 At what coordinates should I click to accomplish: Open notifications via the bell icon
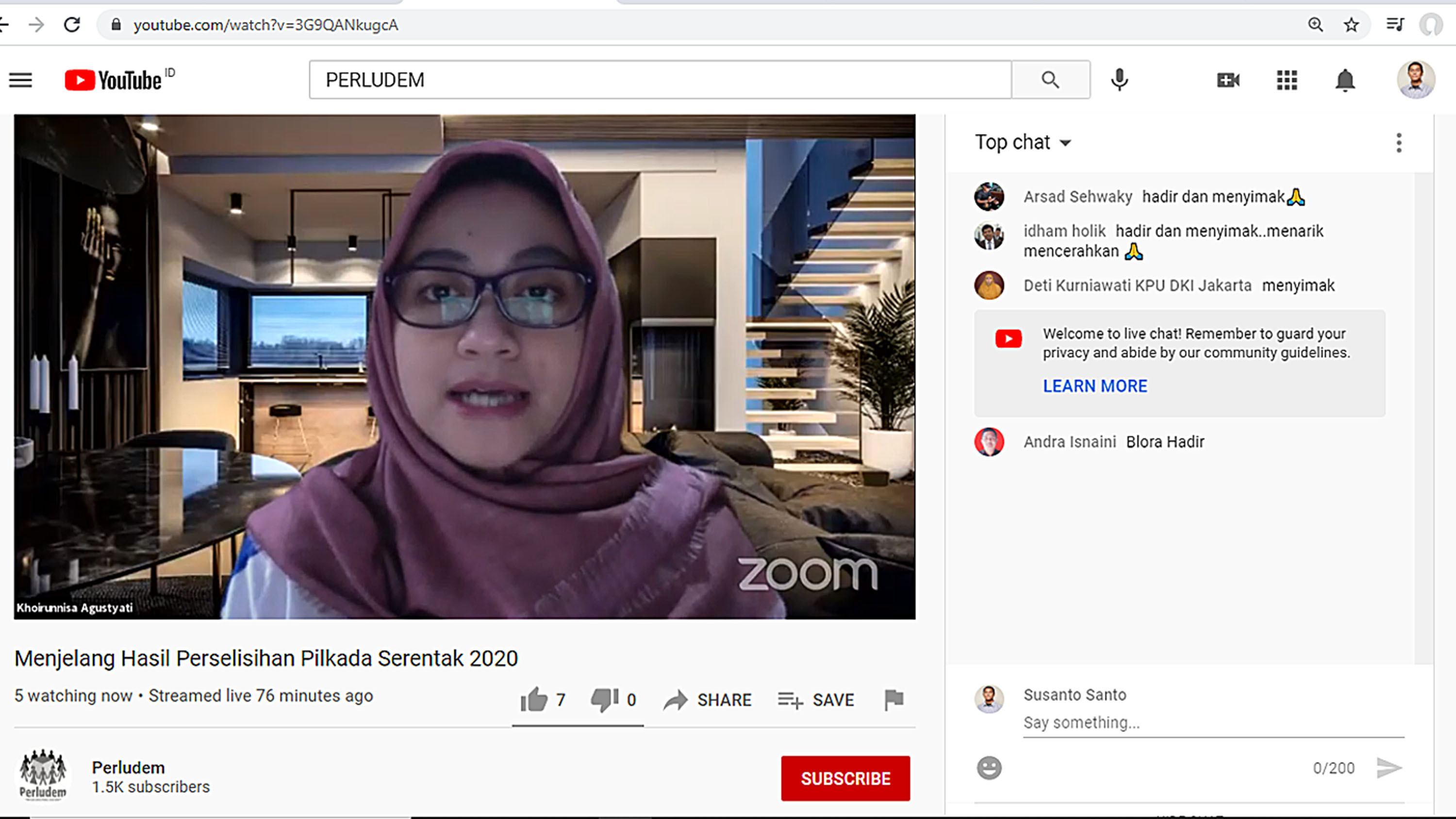[1345, 80]
